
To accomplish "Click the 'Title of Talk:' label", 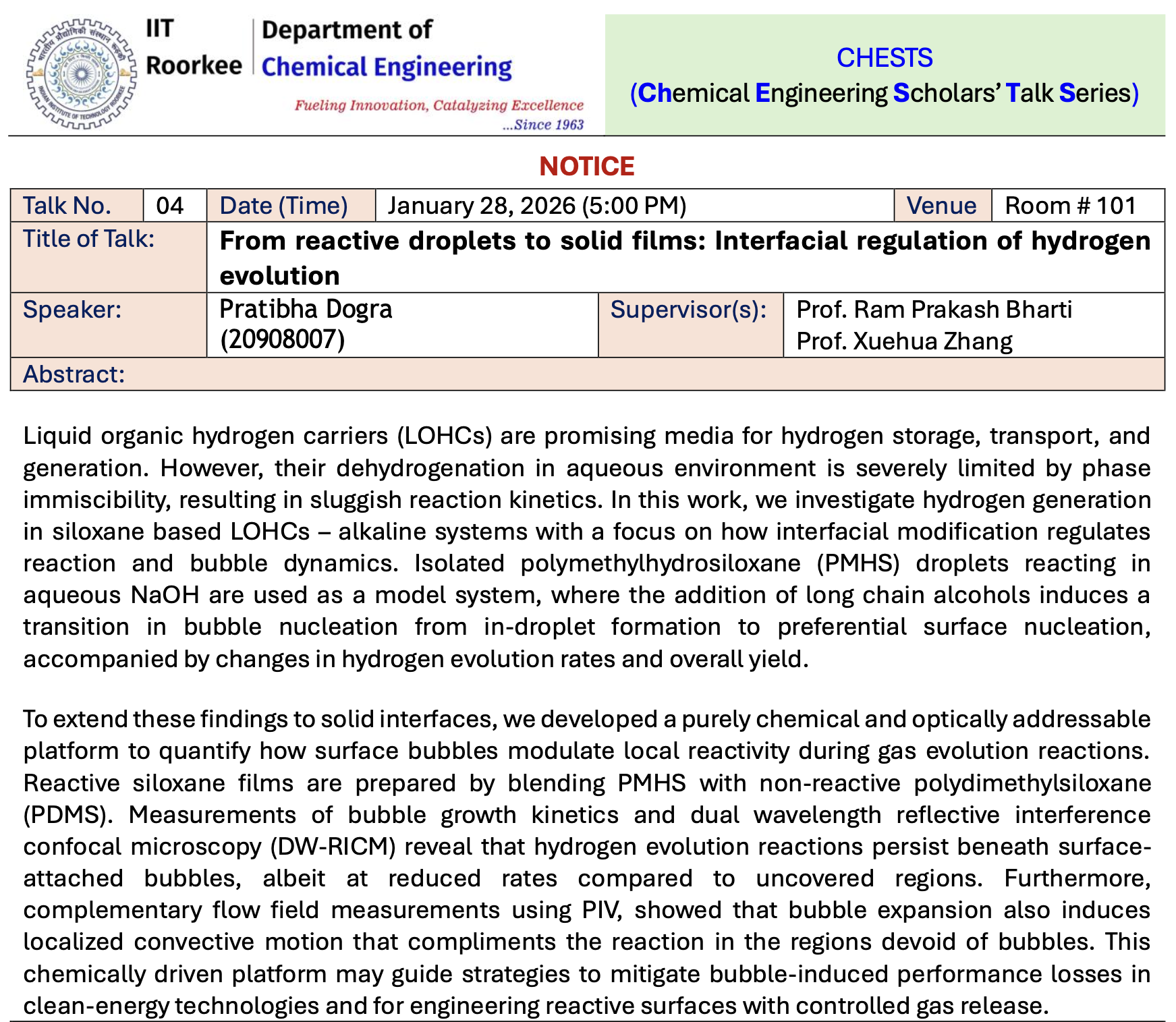I will [x=89, y=239].
